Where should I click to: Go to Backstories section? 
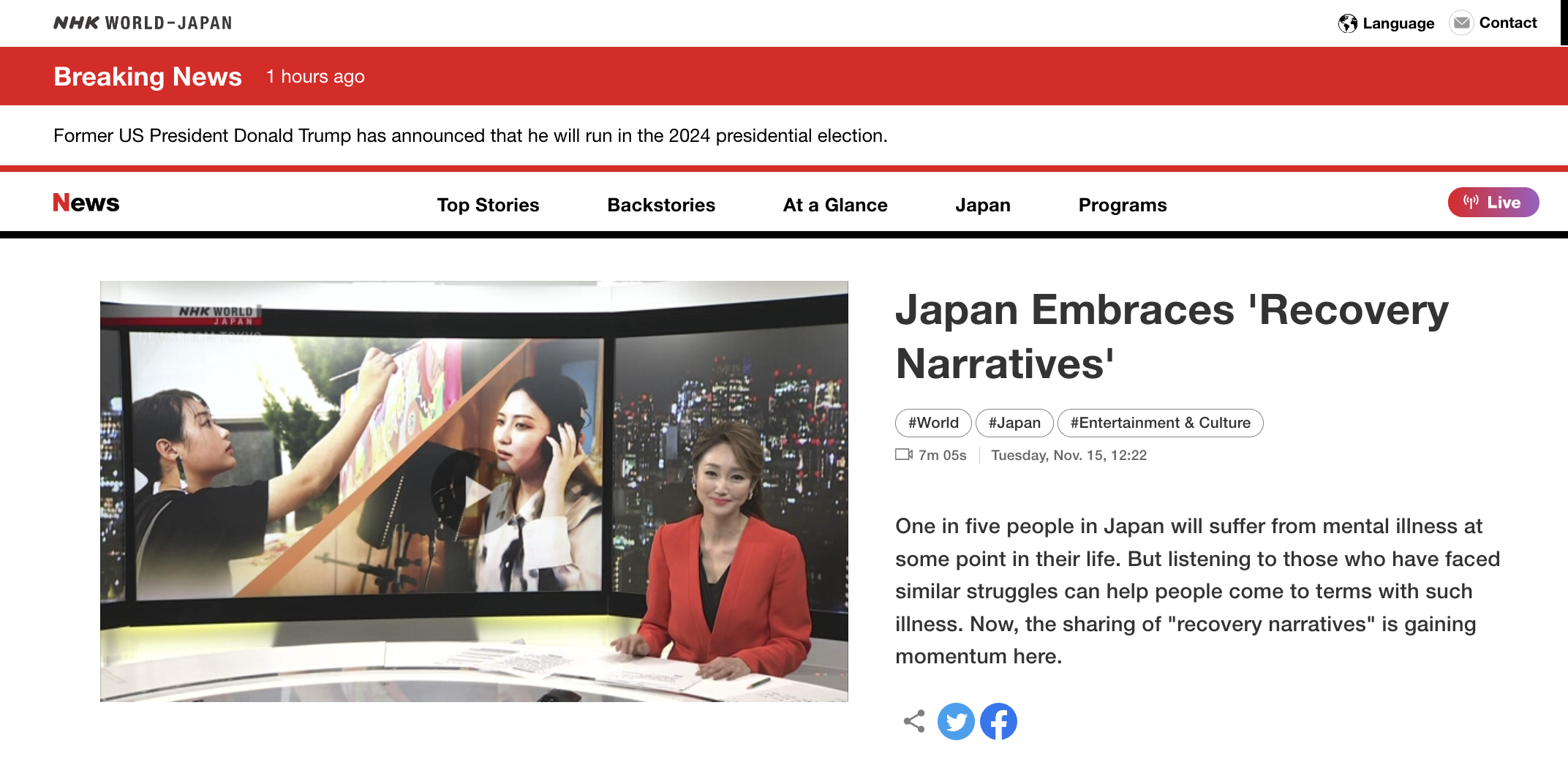[x=661, y=205]
